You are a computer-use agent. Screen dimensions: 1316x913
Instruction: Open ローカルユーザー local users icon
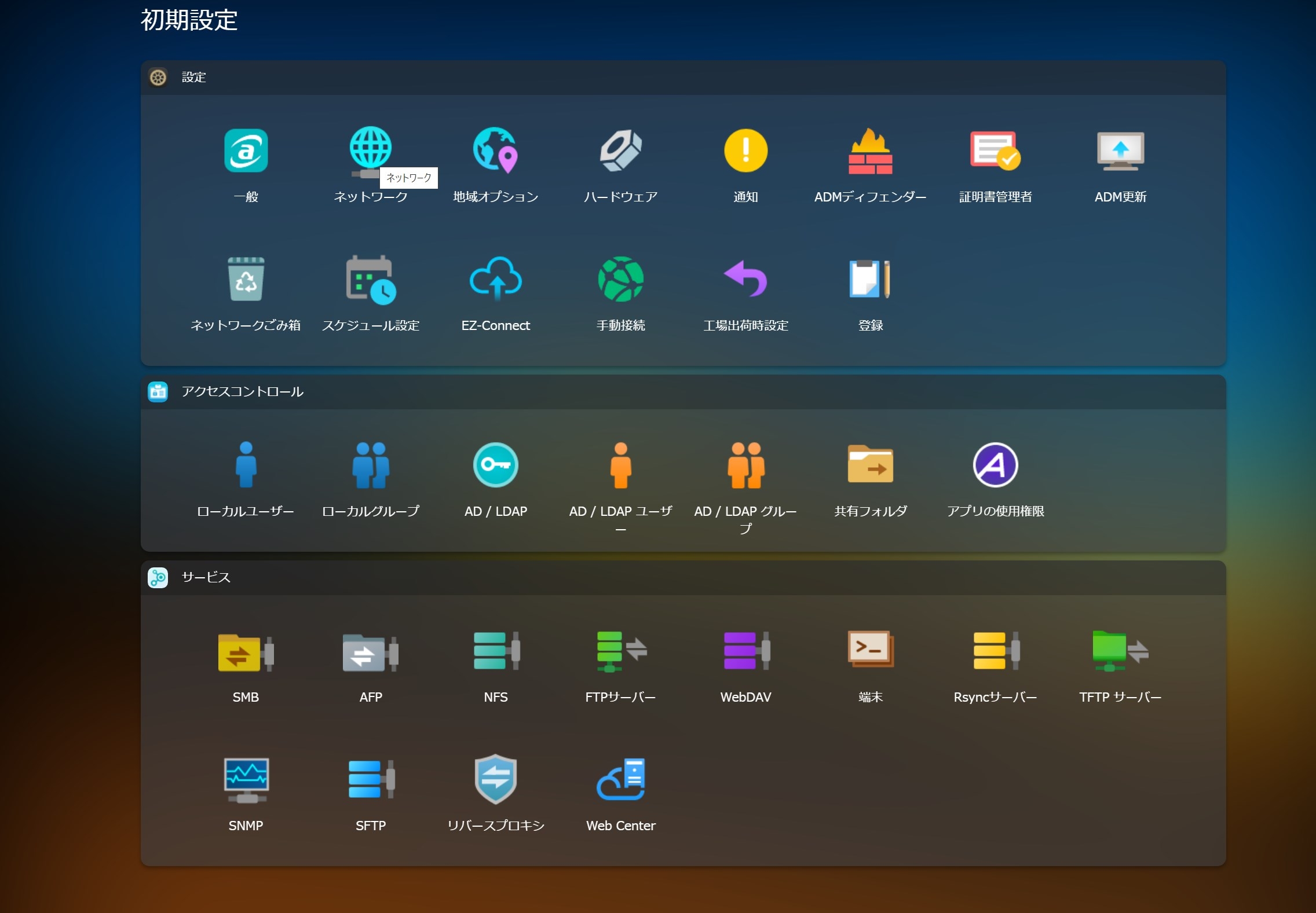point(246,465)
